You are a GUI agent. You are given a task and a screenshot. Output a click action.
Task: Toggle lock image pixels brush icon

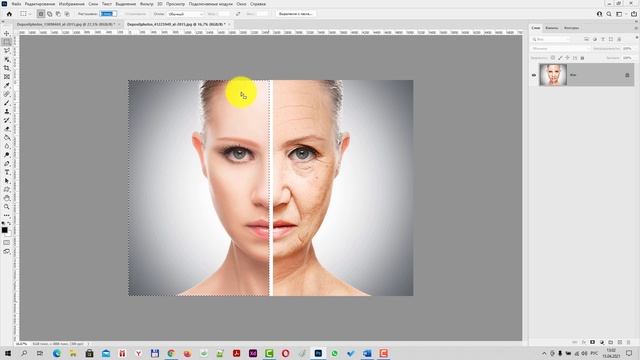[x=560, y=58]
